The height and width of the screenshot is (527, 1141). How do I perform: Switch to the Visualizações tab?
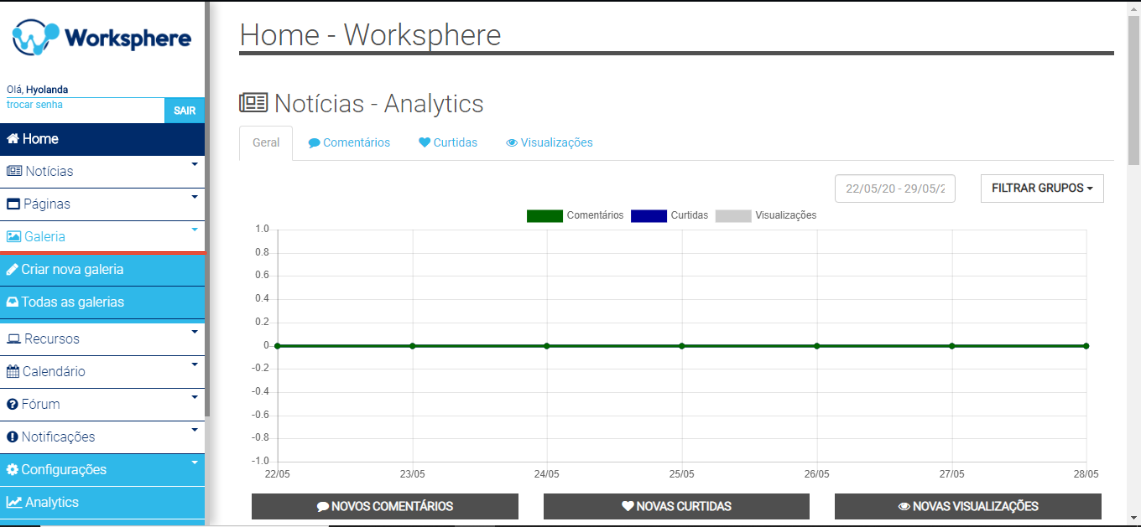click(x=549, y=143)
